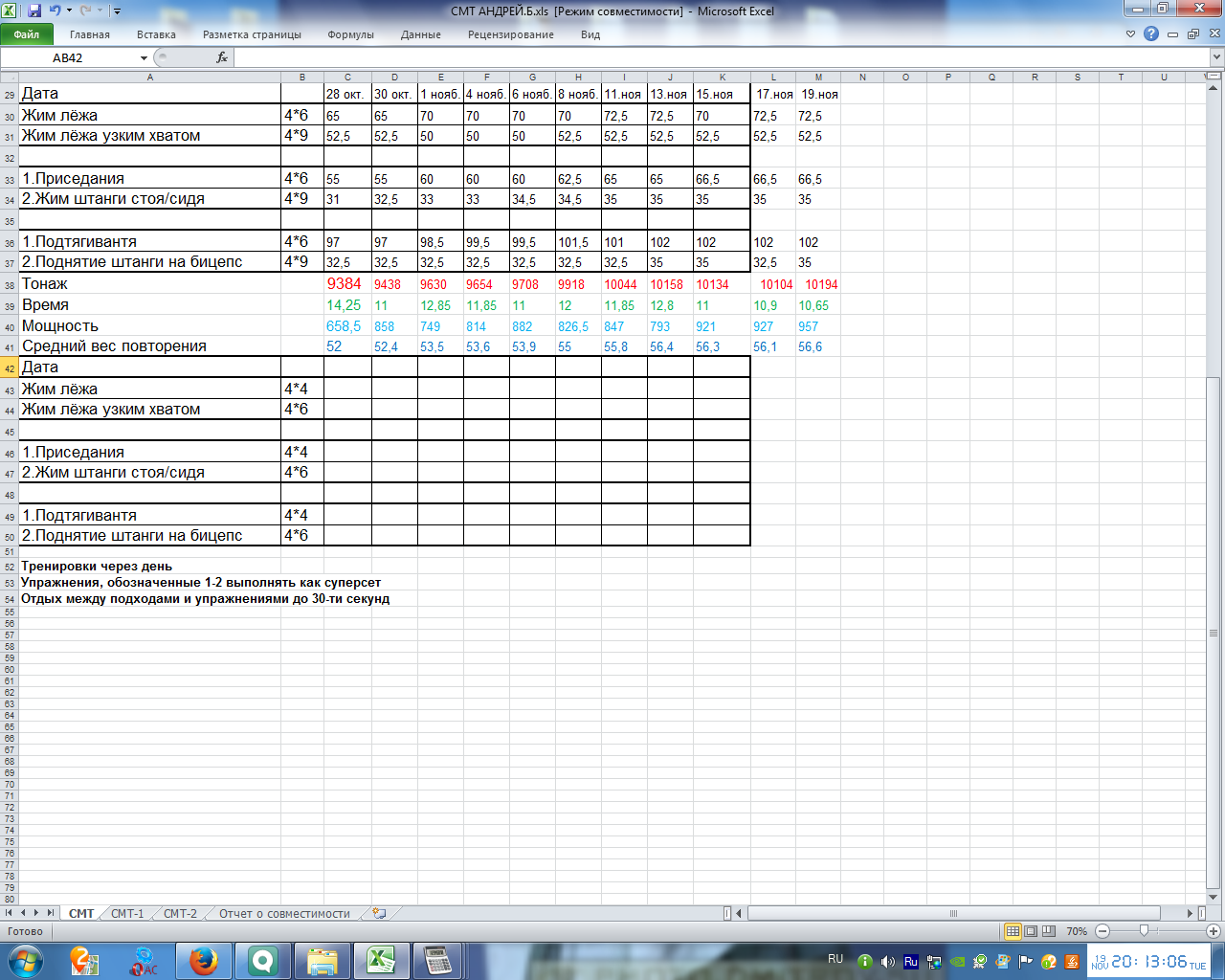1225x980 pixels.
Task: Enable Normal view in status bar
Action: click(1013, 931)
